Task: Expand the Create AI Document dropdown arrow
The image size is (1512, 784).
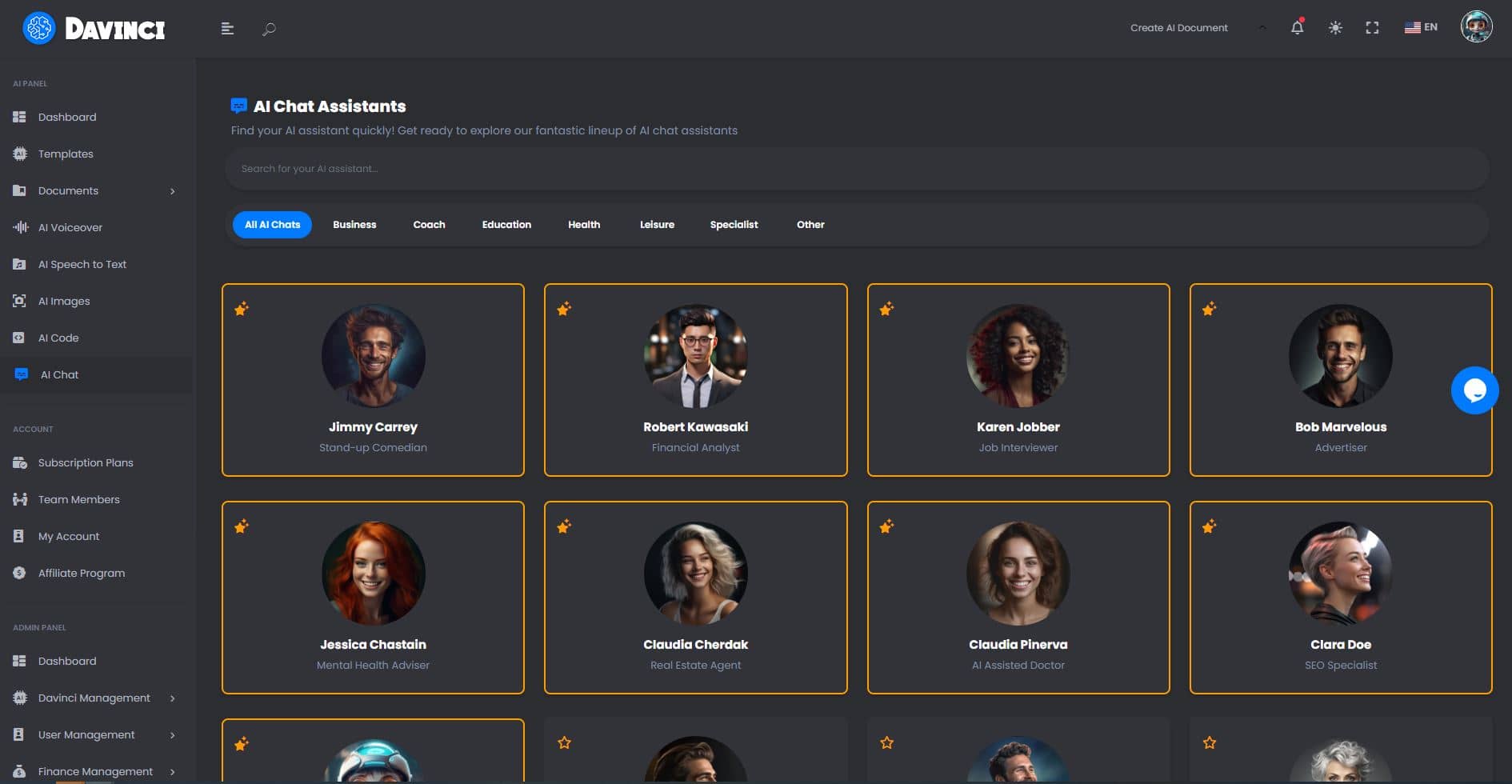Action: pos(1262,27)
